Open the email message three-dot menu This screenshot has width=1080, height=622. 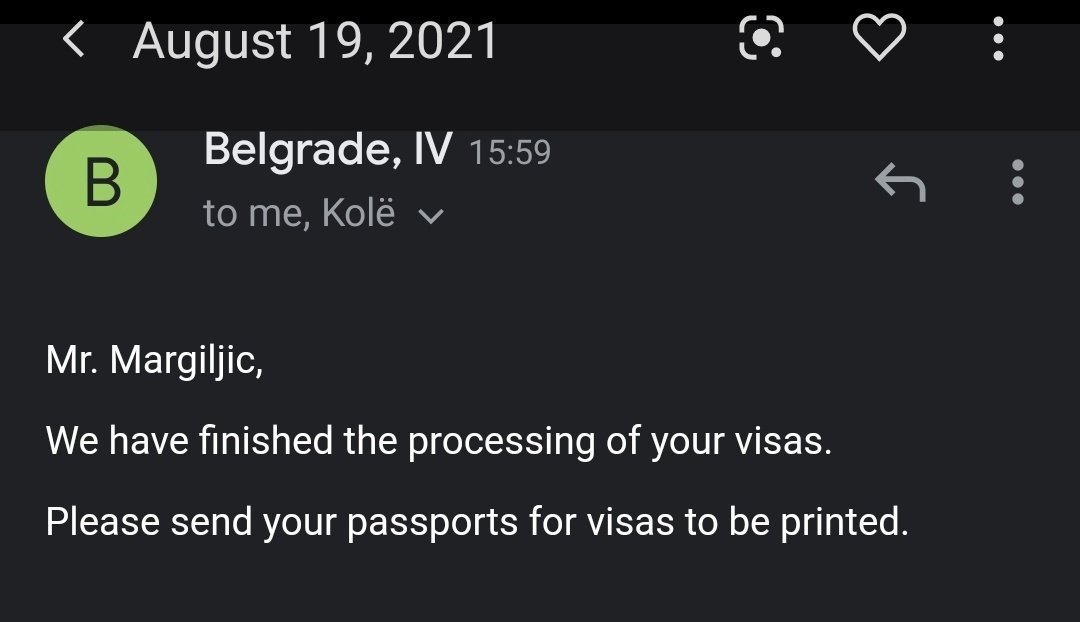[1017, 182]
